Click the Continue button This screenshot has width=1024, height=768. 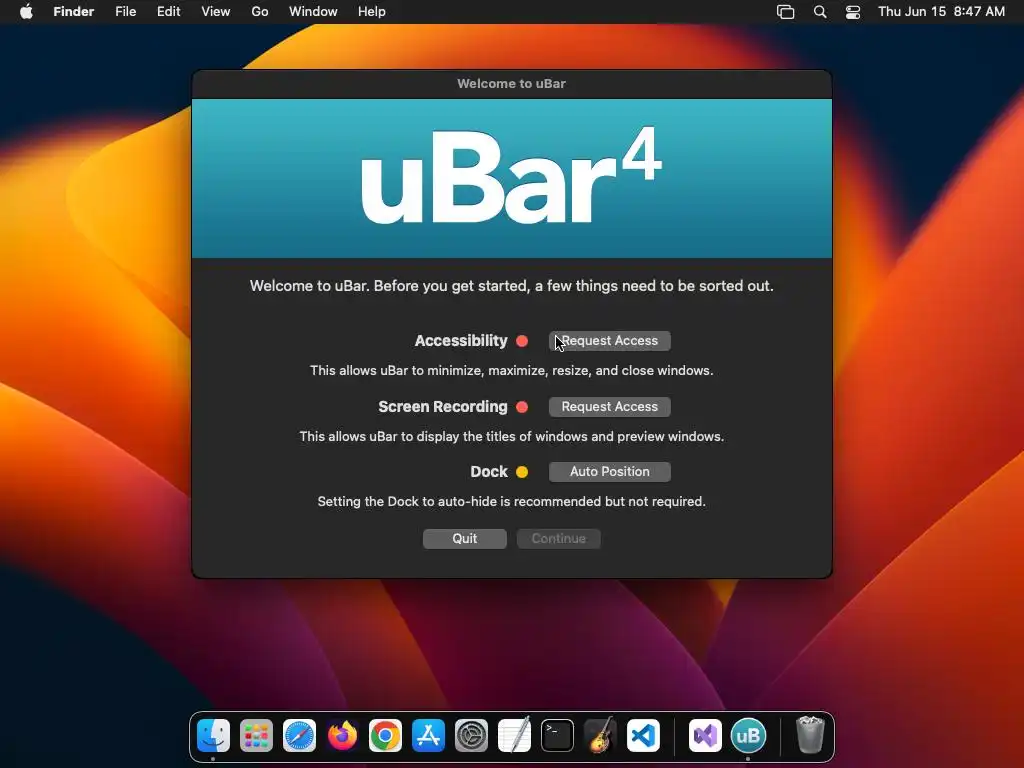pyautogui.click(x=558, y=539)
